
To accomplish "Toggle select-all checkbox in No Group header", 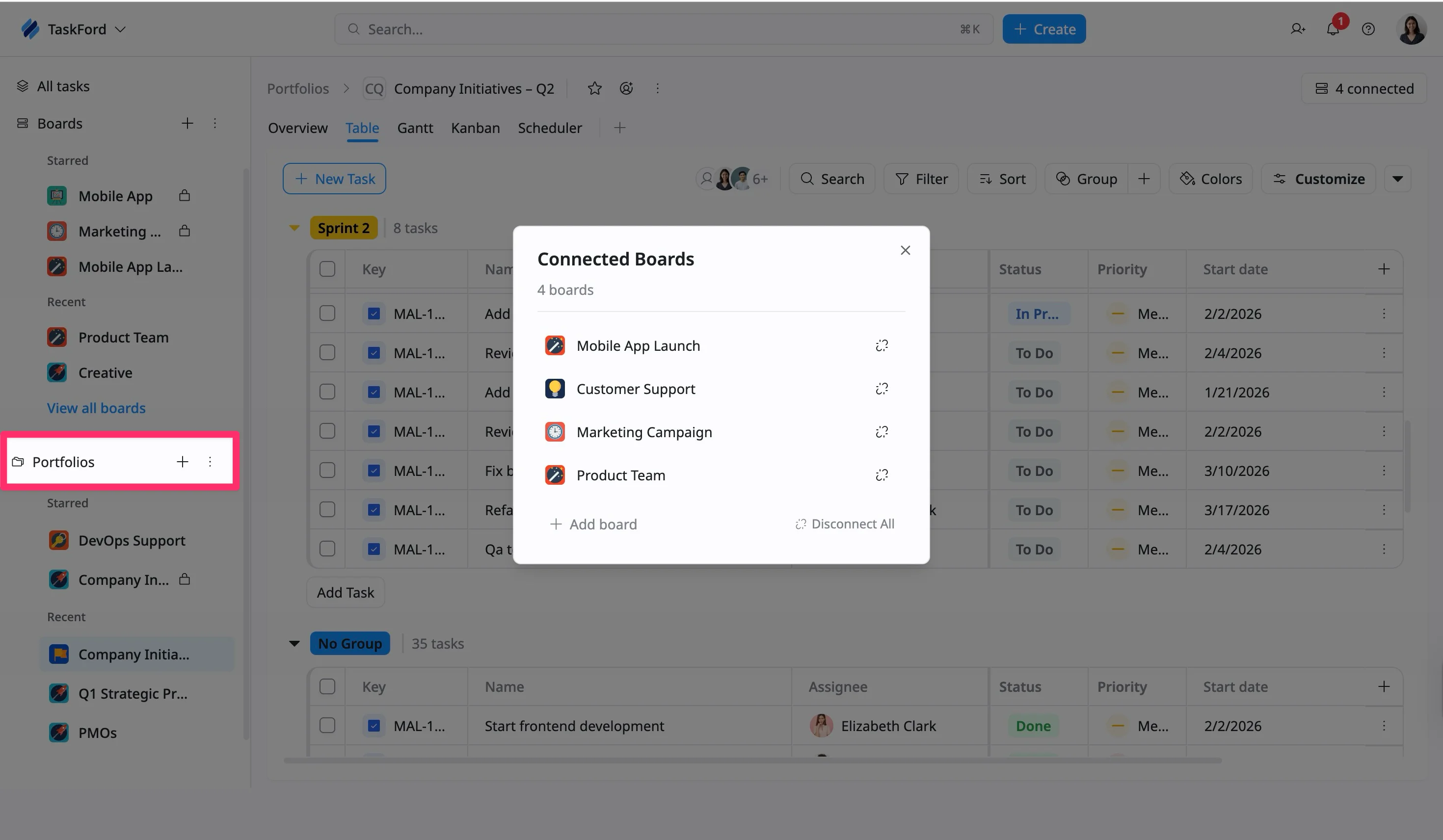I will [x=327, y=686].
